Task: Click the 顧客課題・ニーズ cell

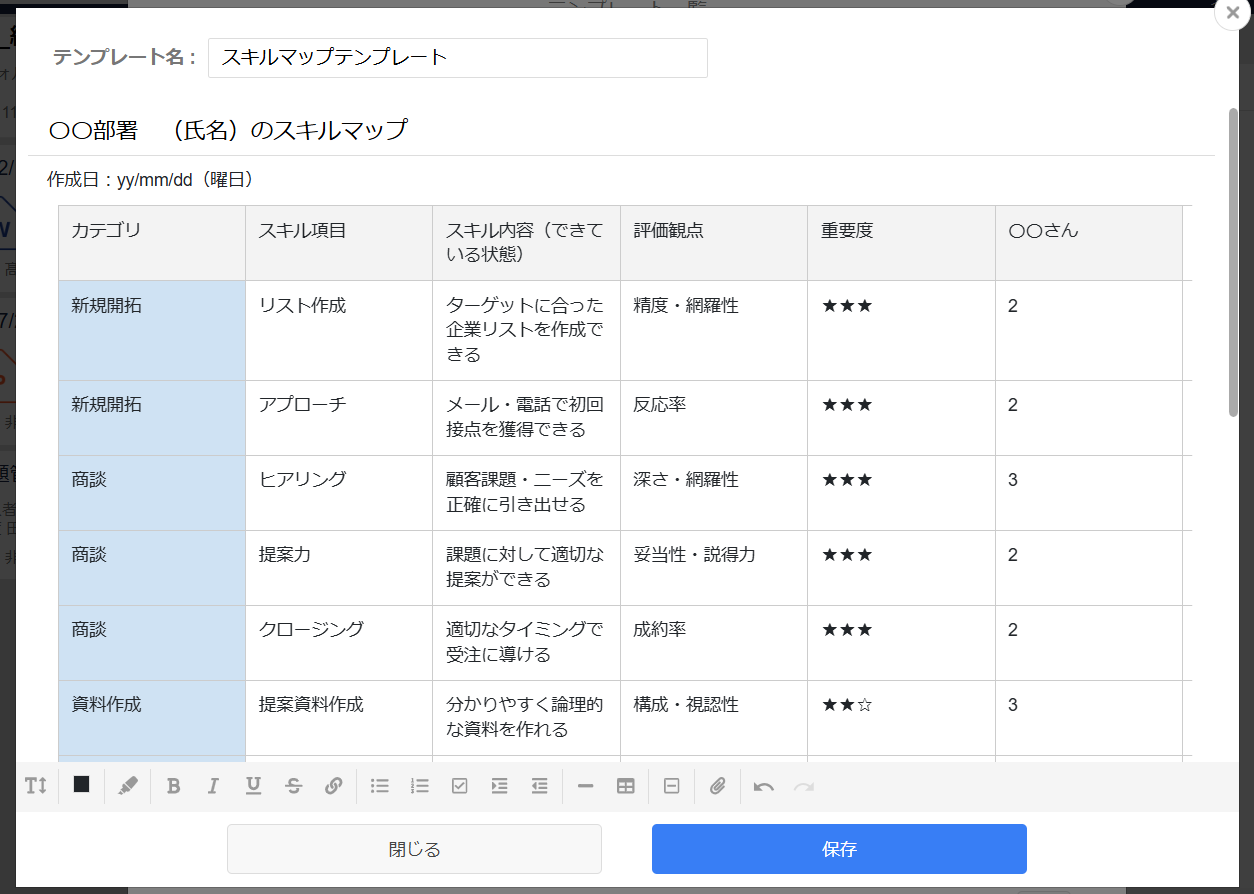Action: click(x=526, y=493)
